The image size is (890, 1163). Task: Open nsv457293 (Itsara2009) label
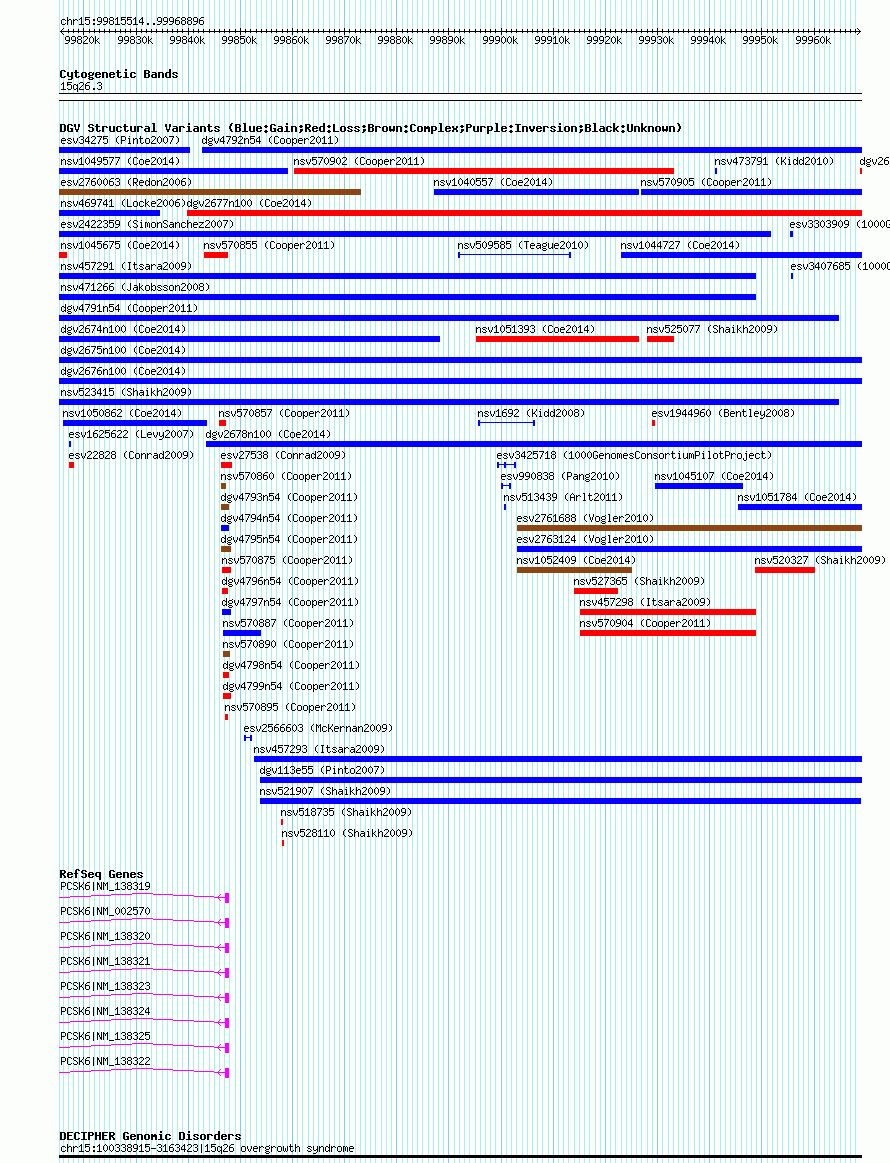click(x=320, y=749)
